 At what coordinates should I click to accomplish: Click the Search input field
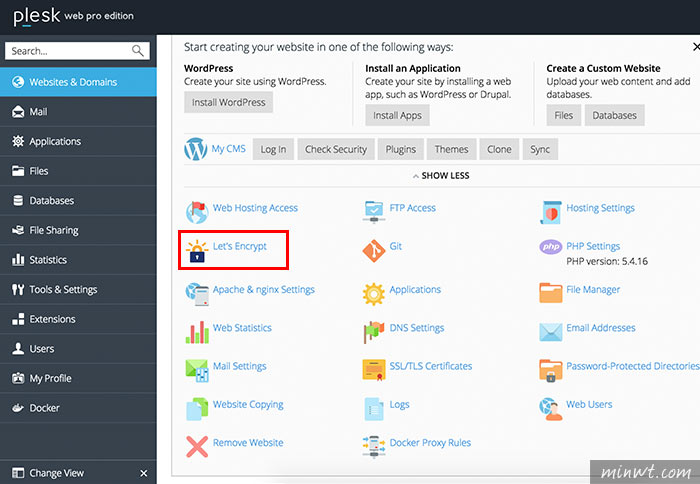tap(77, 51)
